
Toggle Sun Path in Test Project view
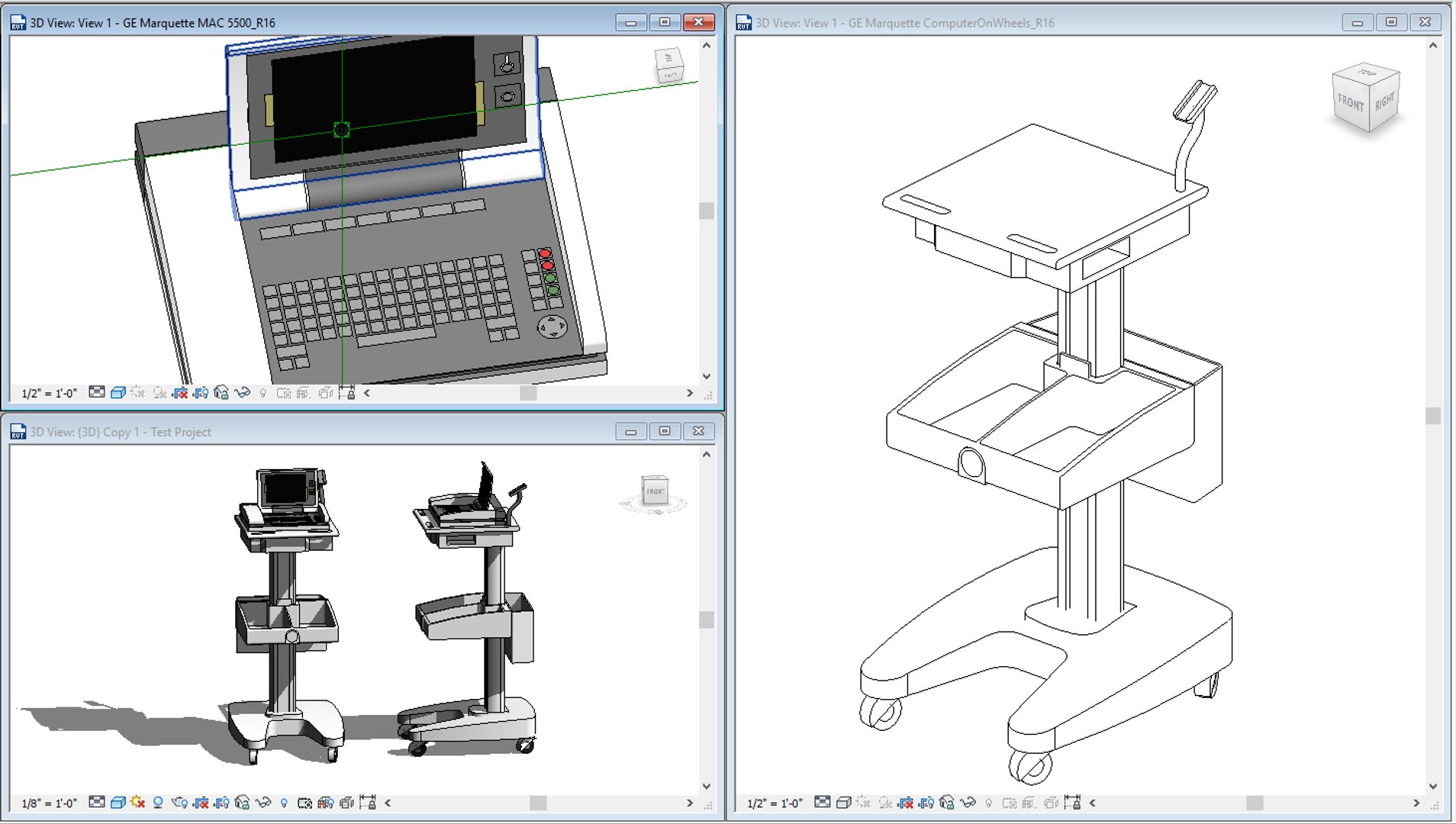click(x=137, y=802)
